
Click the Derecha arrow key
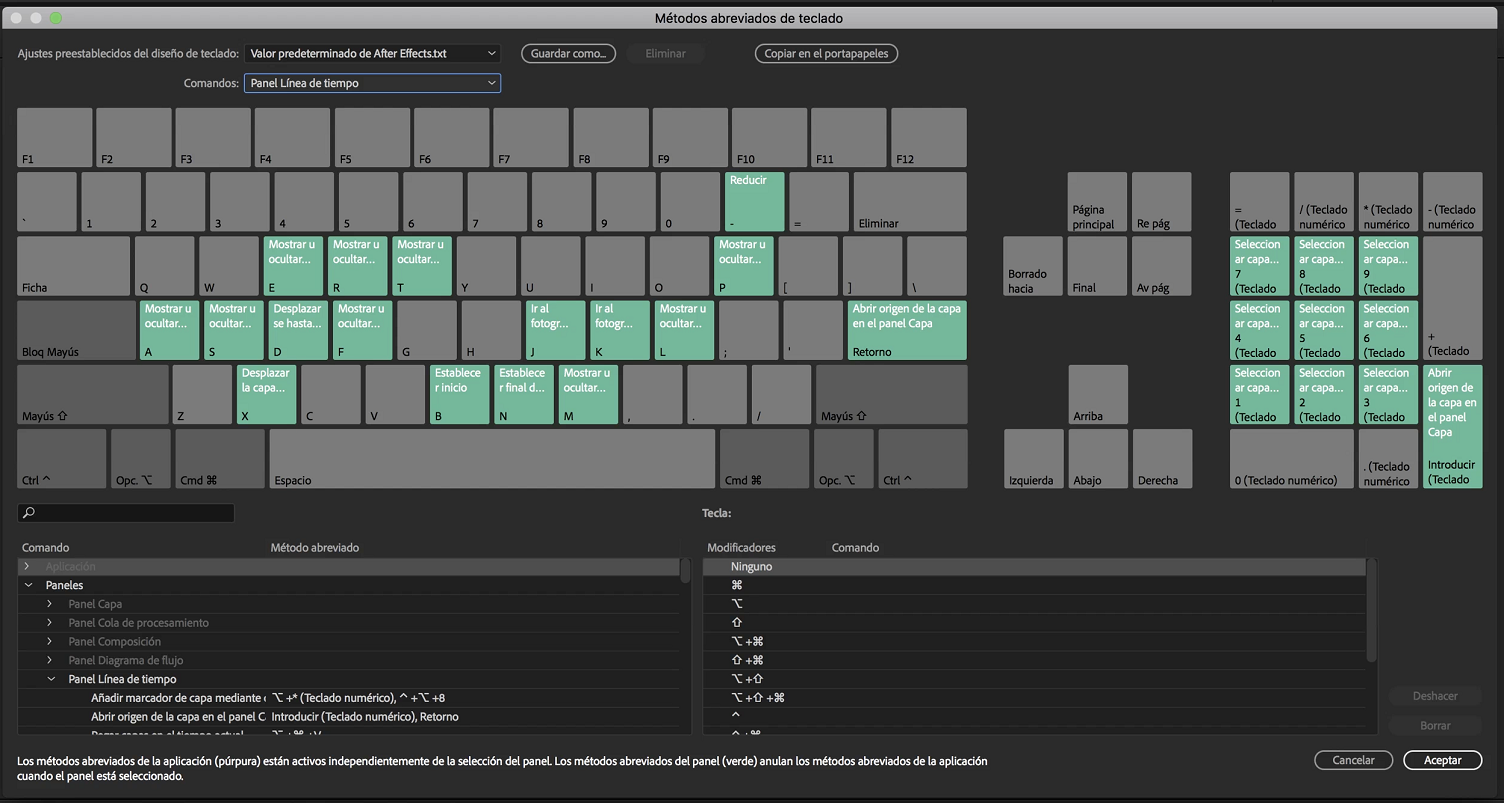(1162, 459)
